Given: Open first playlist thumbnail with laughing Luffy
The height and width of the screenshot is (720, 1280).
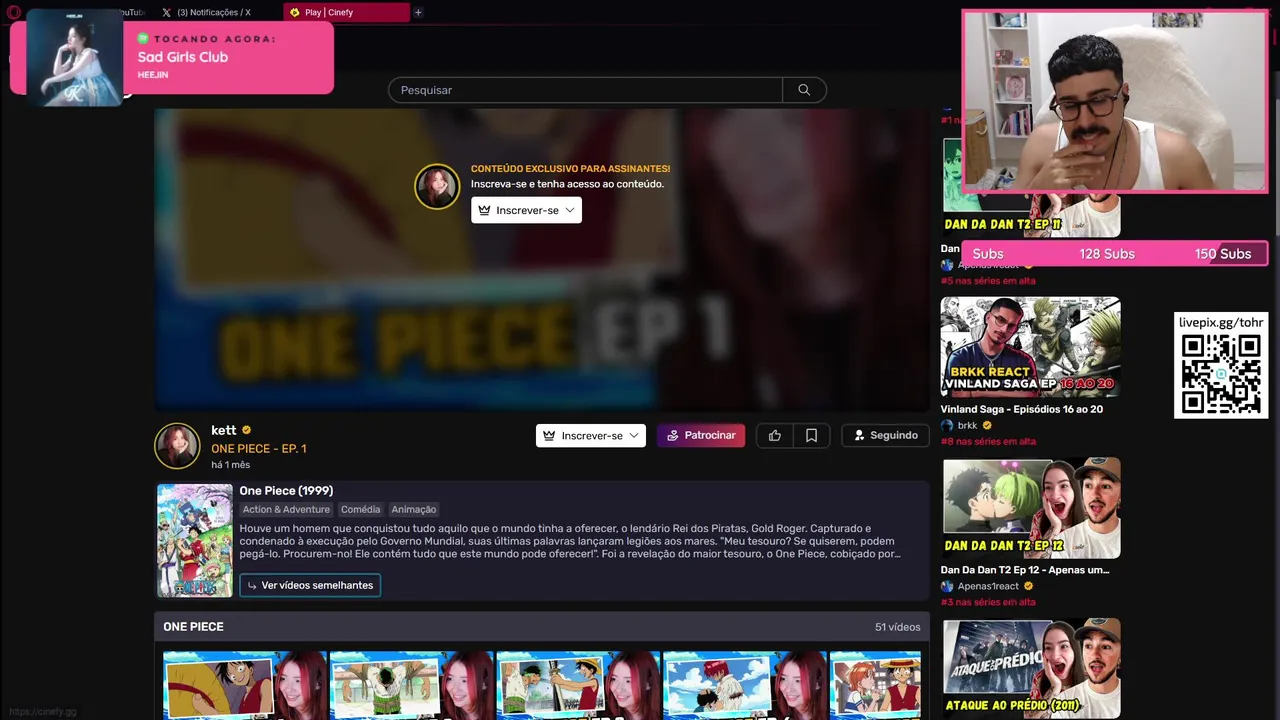Looking at the screenshot, I should 245,685.
